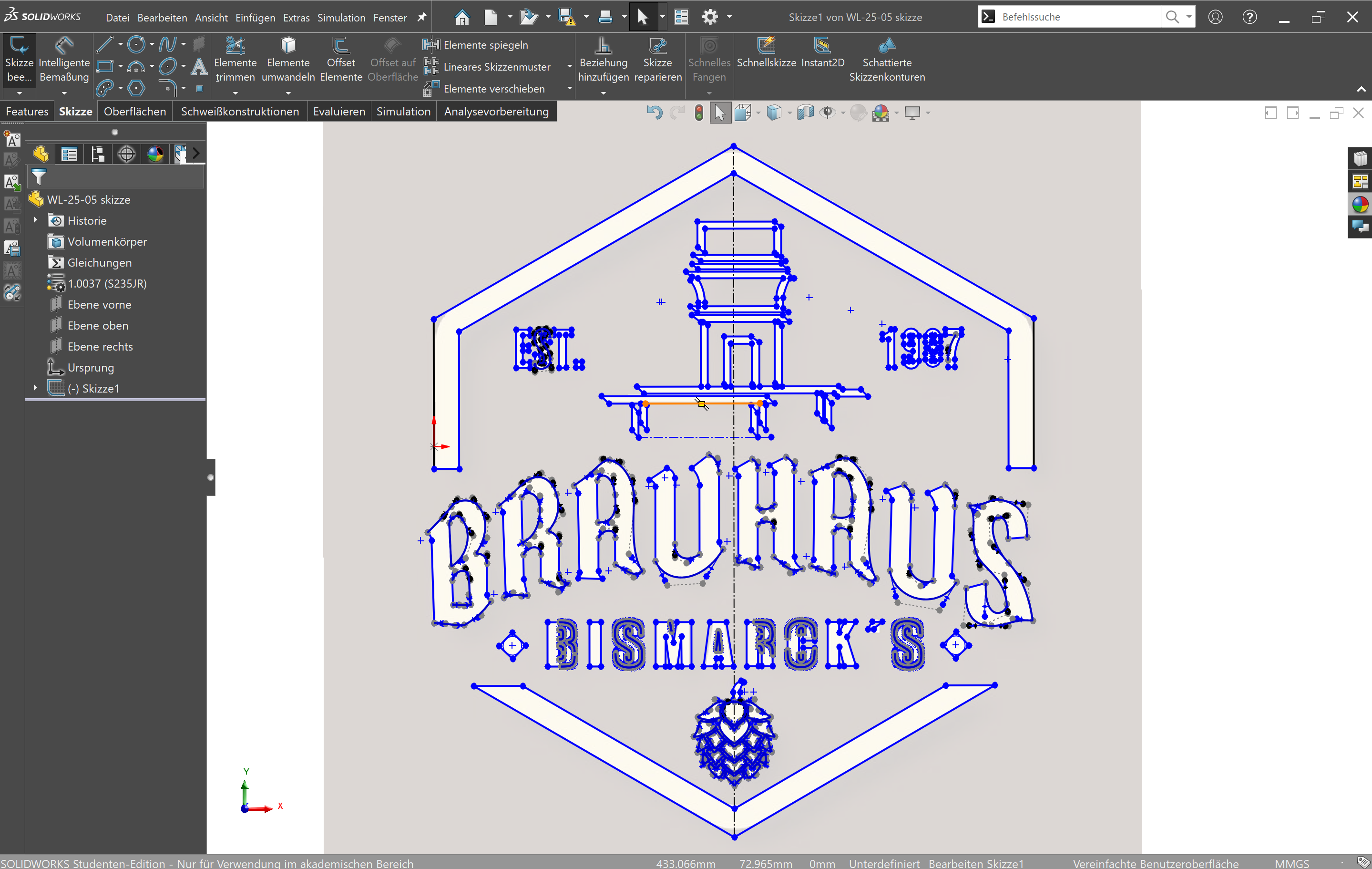
Task: Toggle Schattierte Skizzenkonturen
Action: (887, 61)
